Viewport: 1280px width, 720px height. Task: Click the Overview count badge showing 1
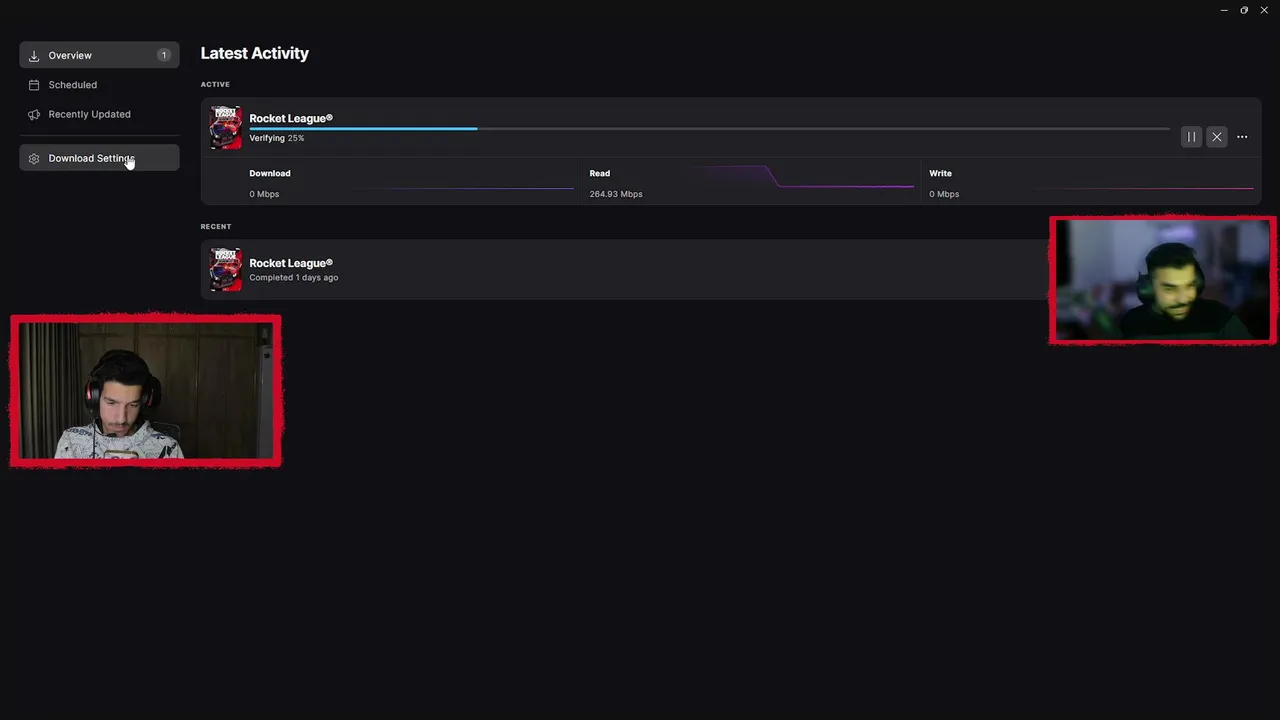[x=163, y=55]
